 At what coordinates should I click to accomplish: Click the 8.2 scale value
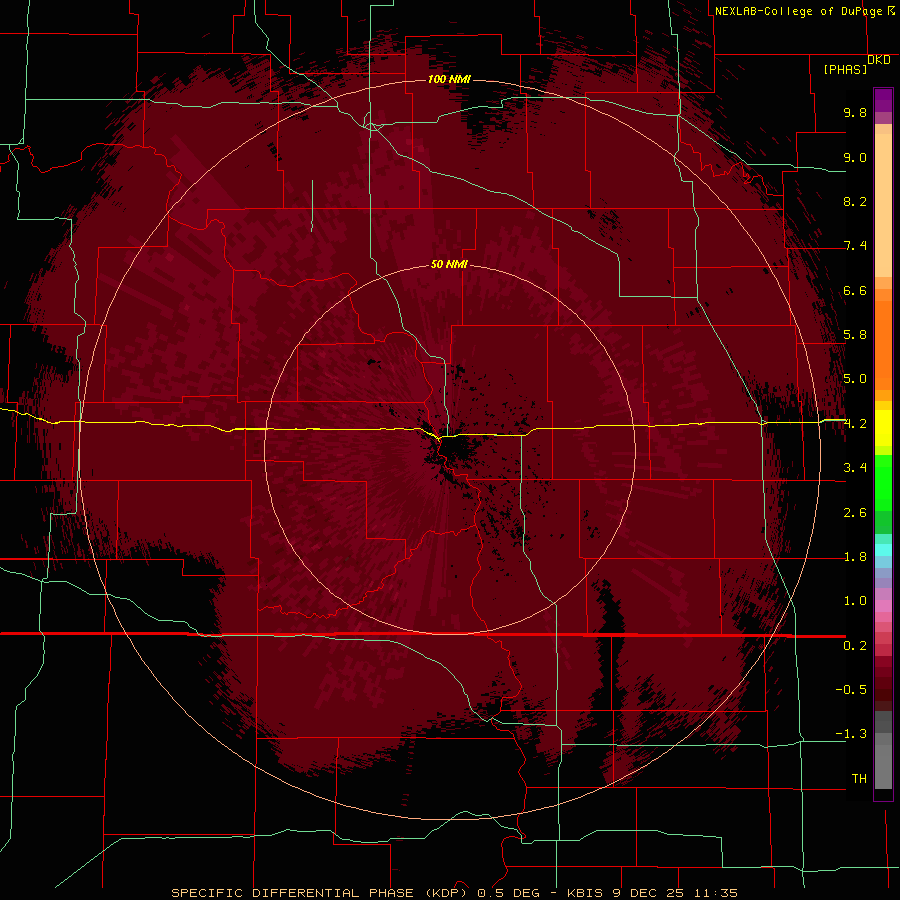(855, 201)
